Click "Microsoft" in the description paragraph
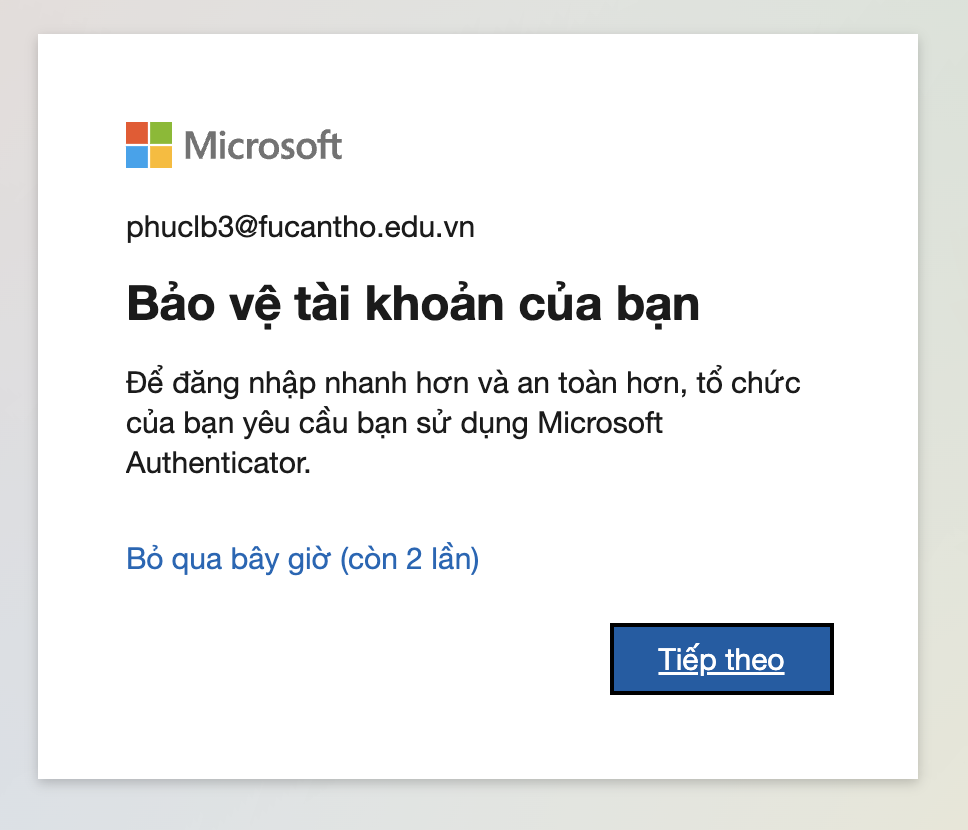Image resolution: width=968 pixels, height=830 pixels. tap(600, 423)
